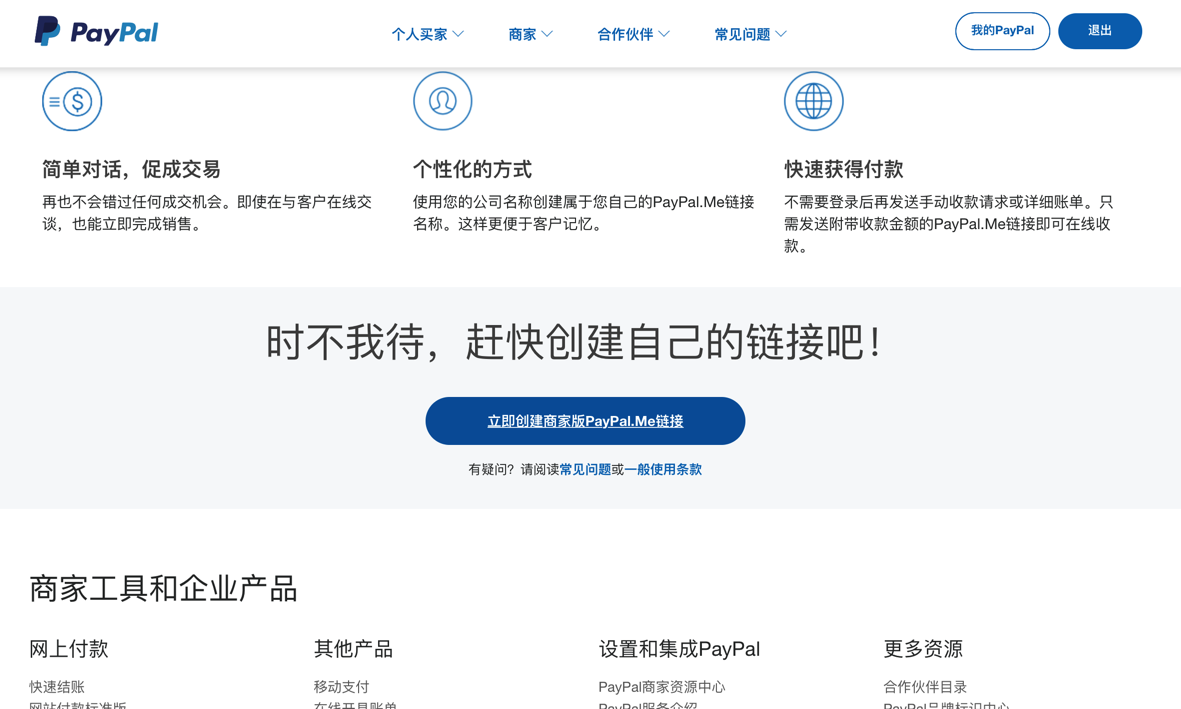Expand the 常见问题 header chevron
The width and height of the screenshot is (1181, 709).
(x=781, y=34)
